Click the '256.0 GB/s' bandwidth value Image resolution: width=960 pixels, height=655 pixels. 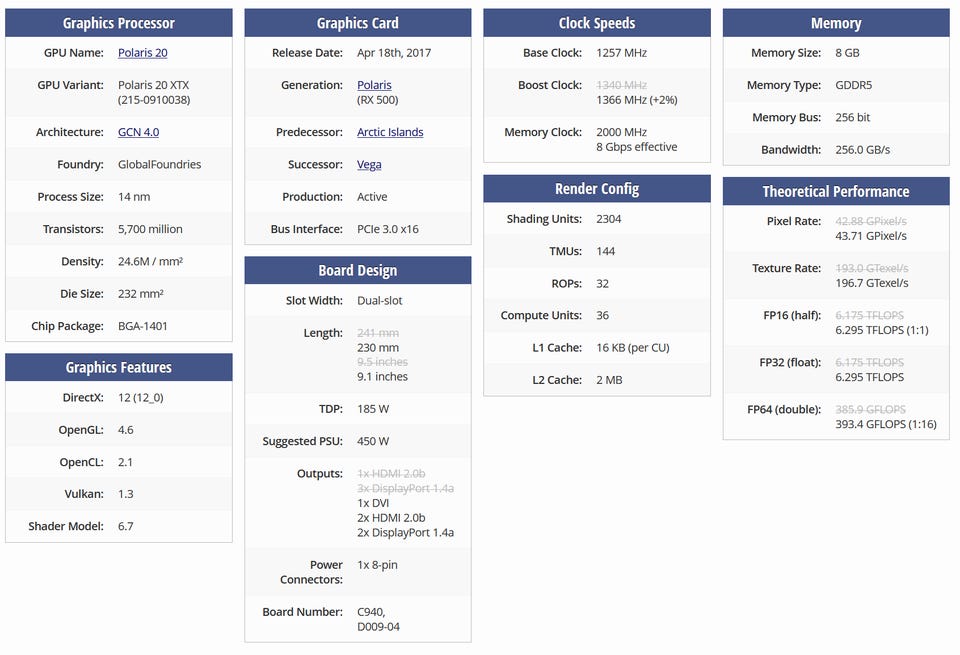click(x=863, y=150)
